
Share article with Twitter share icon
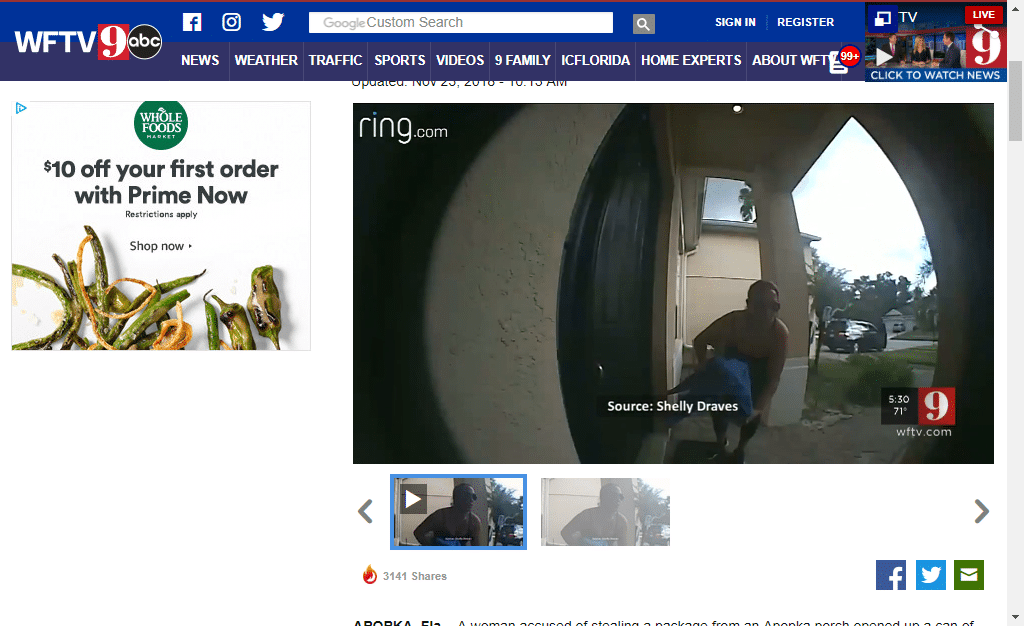tap(930, 575)
